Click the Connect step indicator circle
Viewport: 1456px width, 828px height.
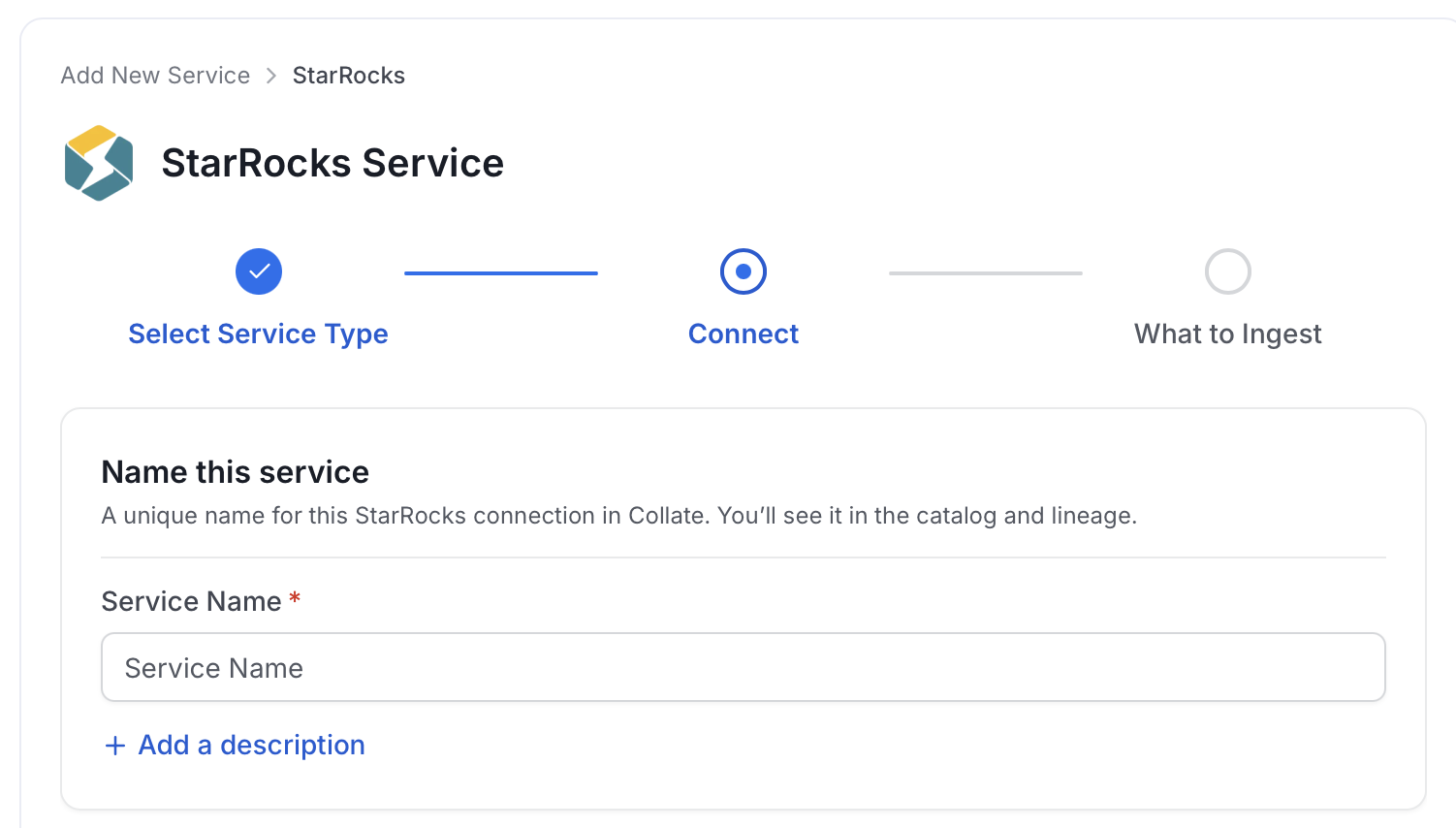(744, 271)
